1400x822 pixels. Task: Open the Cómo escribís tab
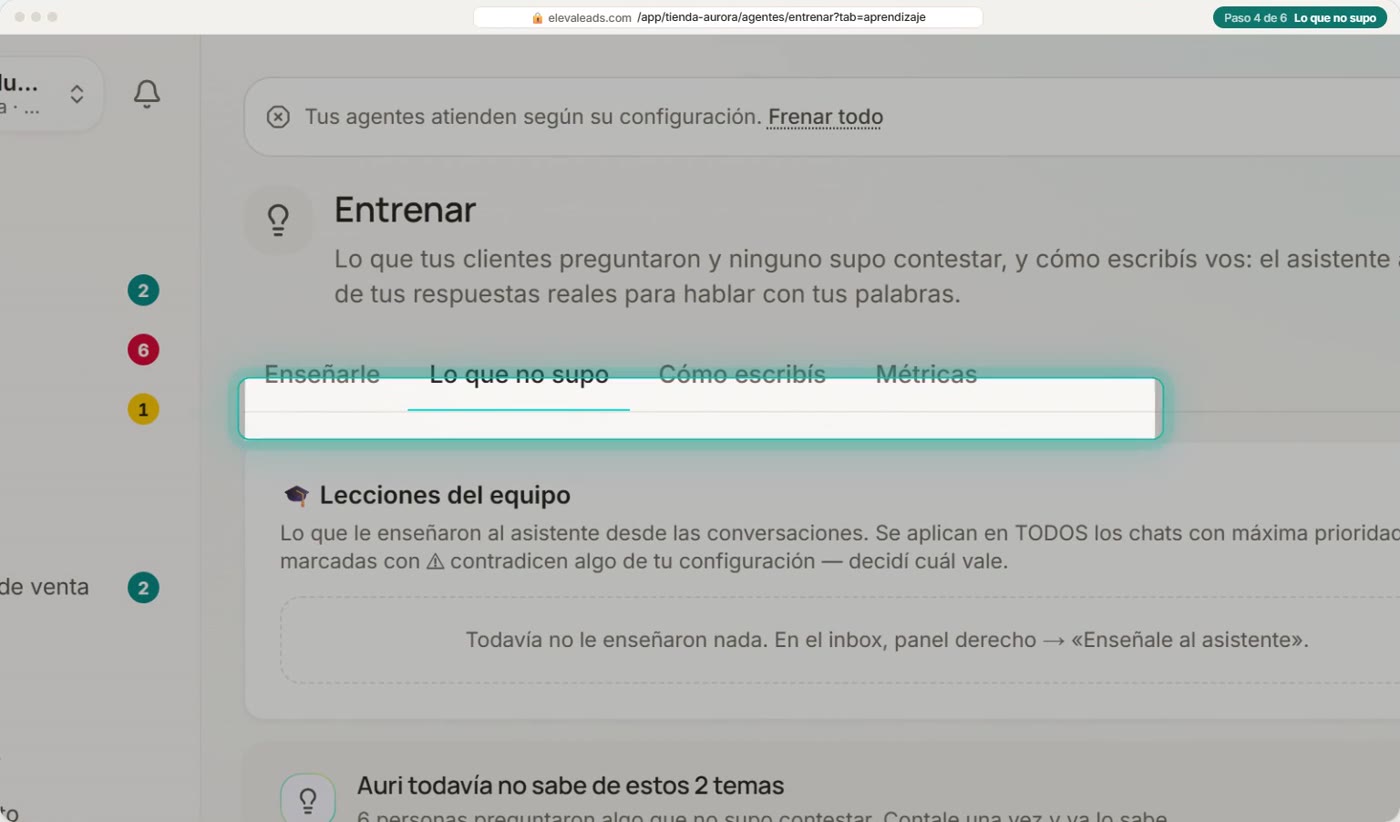pyautogui.click(x=742, y=375)
